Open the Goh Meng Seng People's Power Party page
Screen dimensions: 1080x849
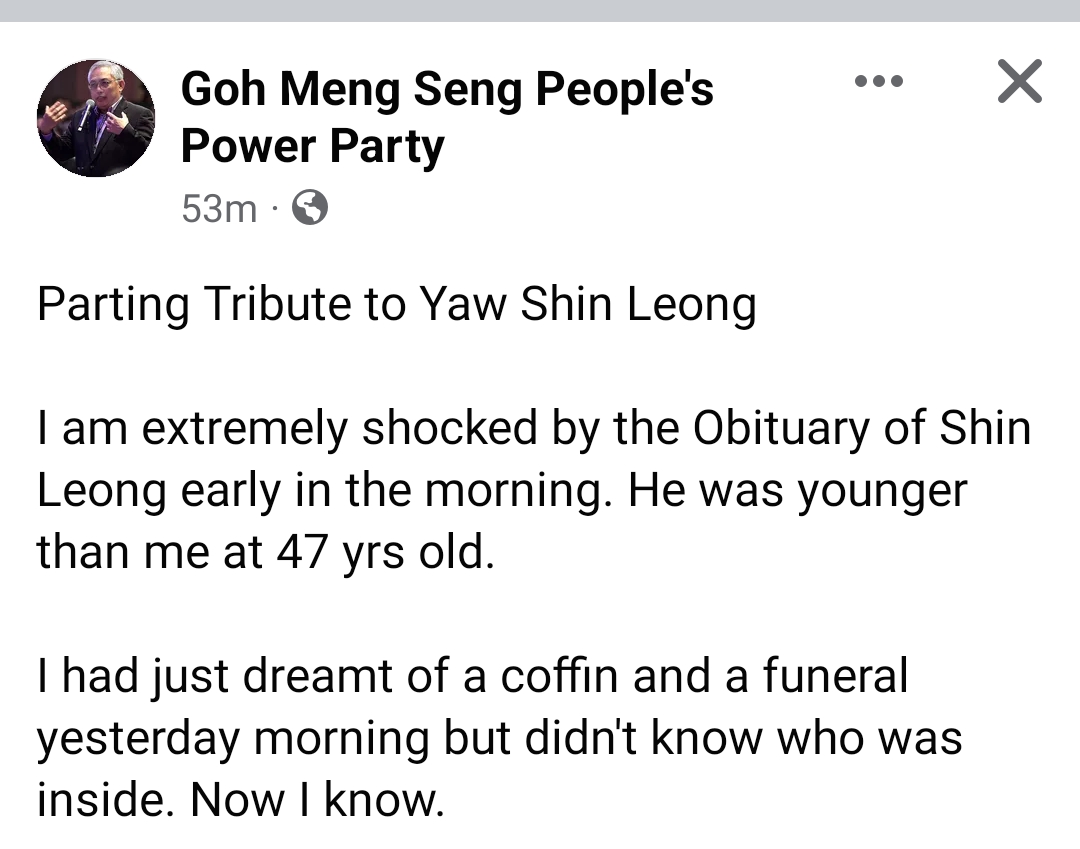click(x=446, y=91)
